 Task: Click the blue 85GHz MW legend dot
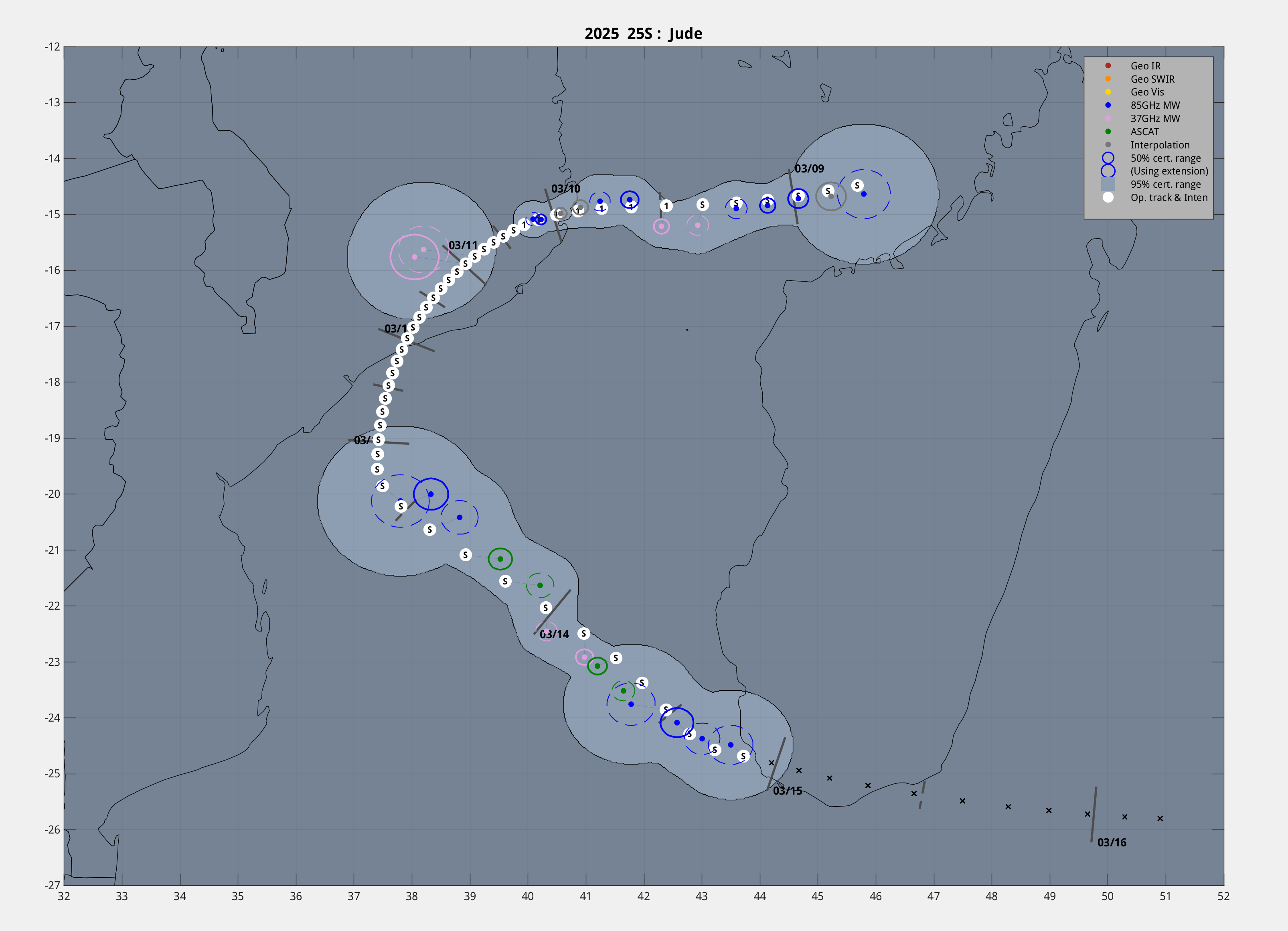tap(1108, 105)
